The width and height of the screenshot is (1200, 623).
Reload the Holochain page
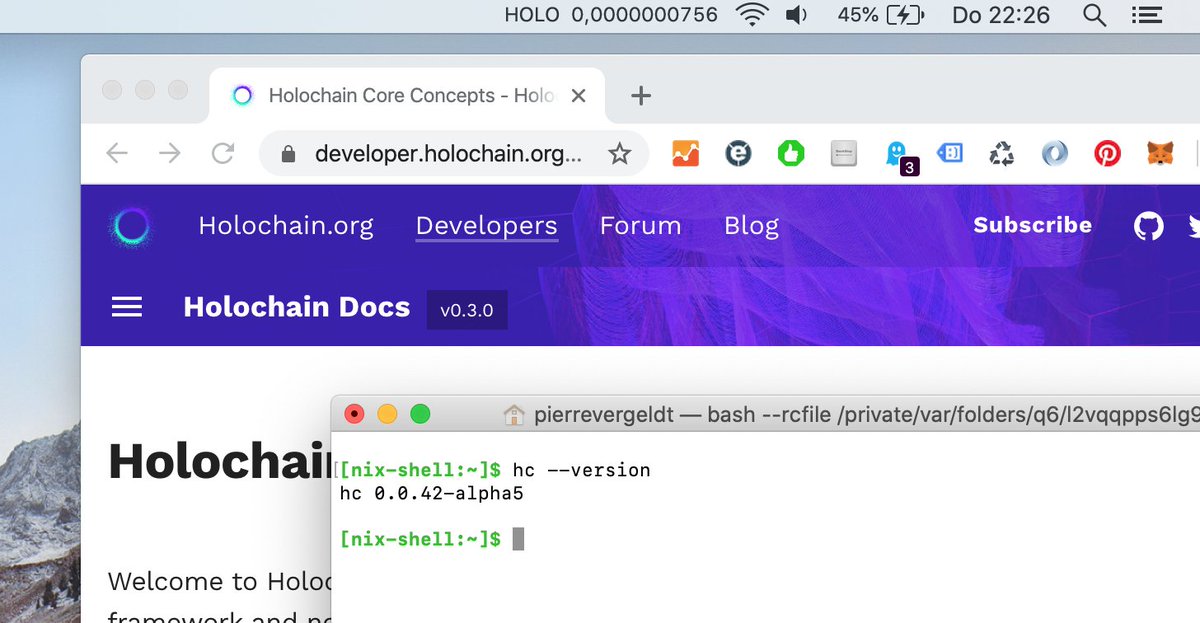tap(222, 153)
